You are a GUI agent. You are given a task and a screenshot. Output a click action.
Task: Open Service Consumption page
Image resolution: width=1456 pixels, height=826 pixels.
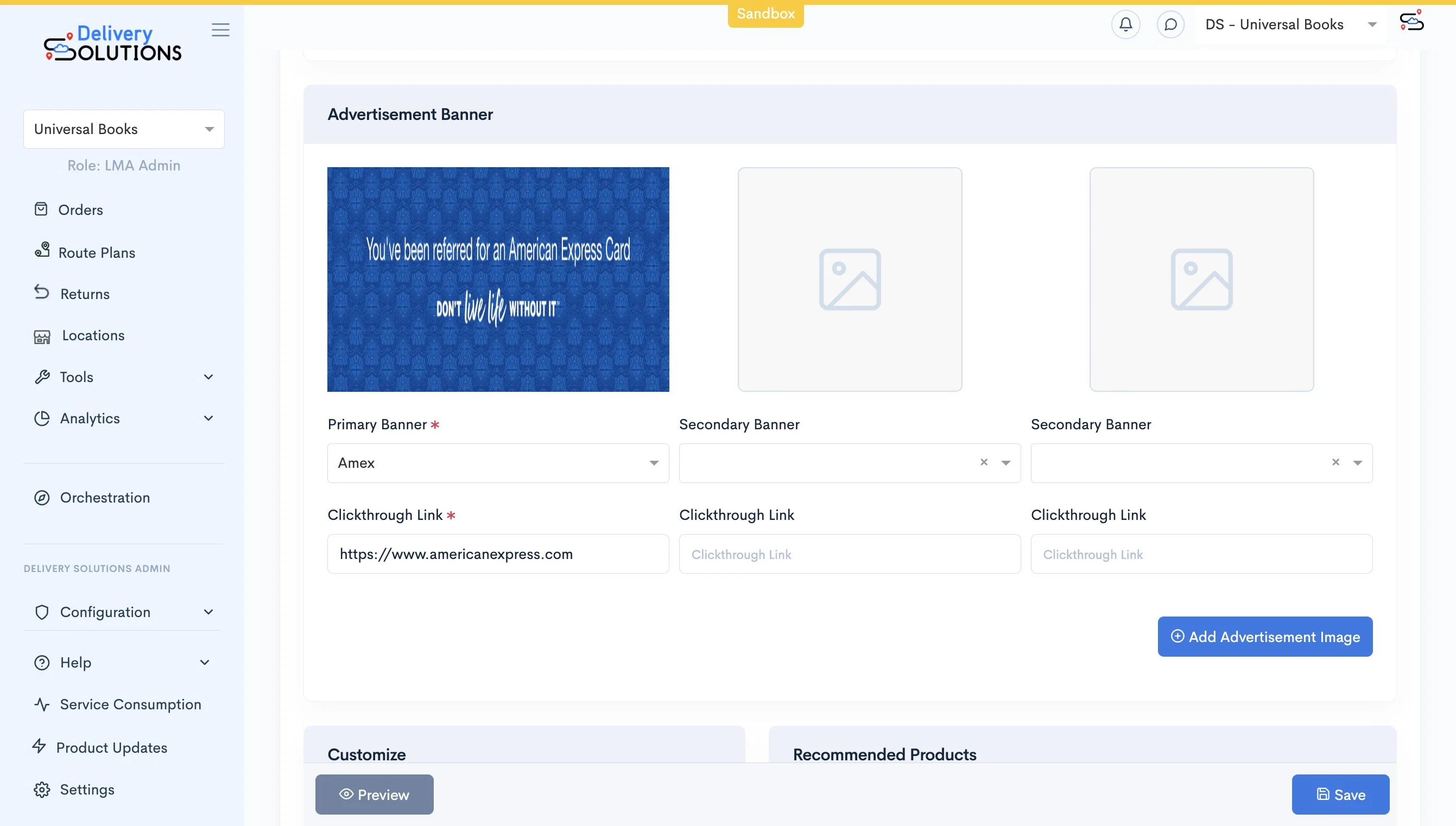pyautogui.click(x=130, y=704)
